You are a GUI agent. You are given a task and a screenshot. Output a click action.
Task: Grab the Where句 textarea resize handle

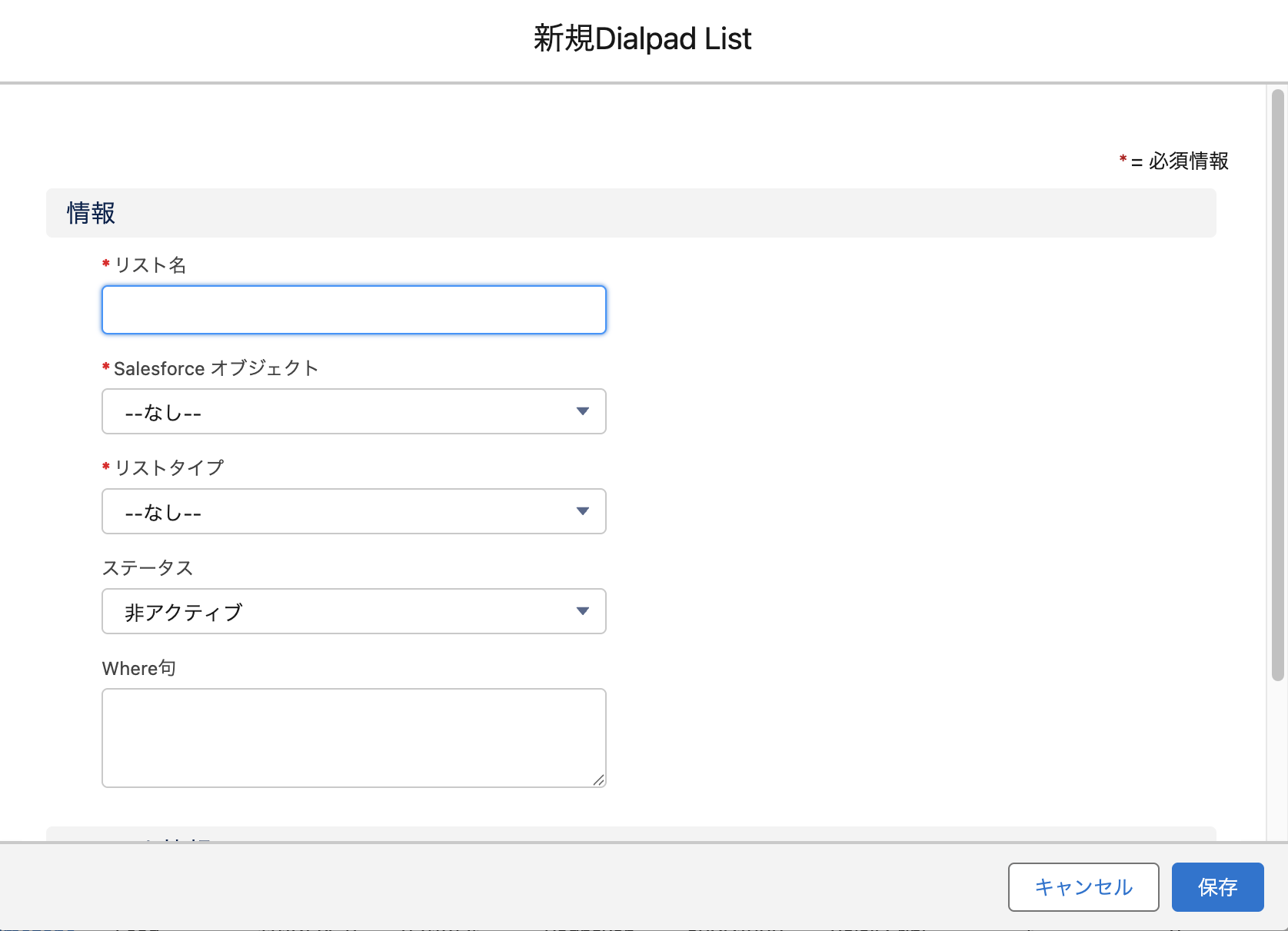(x=599, y=780)
